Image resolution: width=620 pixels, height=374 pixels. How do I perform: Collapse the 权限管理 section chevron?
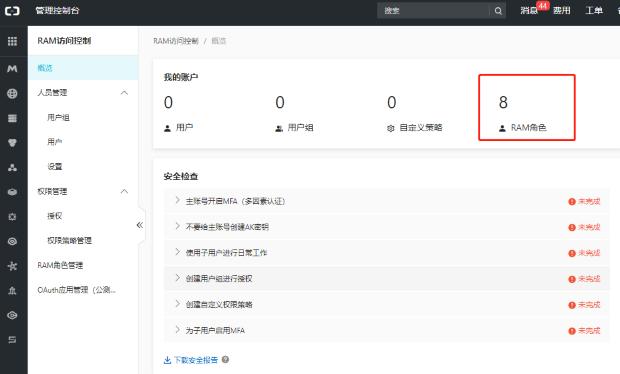pos(124,191)
